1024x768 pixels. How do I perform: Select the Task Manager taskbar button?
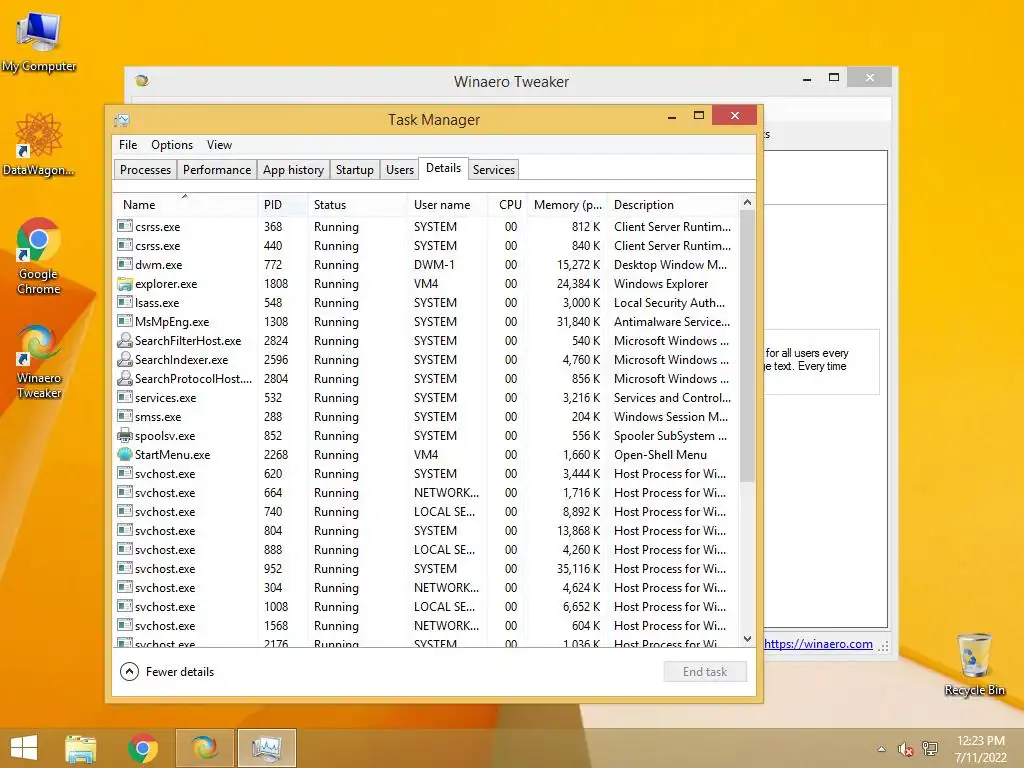point(266,748)
